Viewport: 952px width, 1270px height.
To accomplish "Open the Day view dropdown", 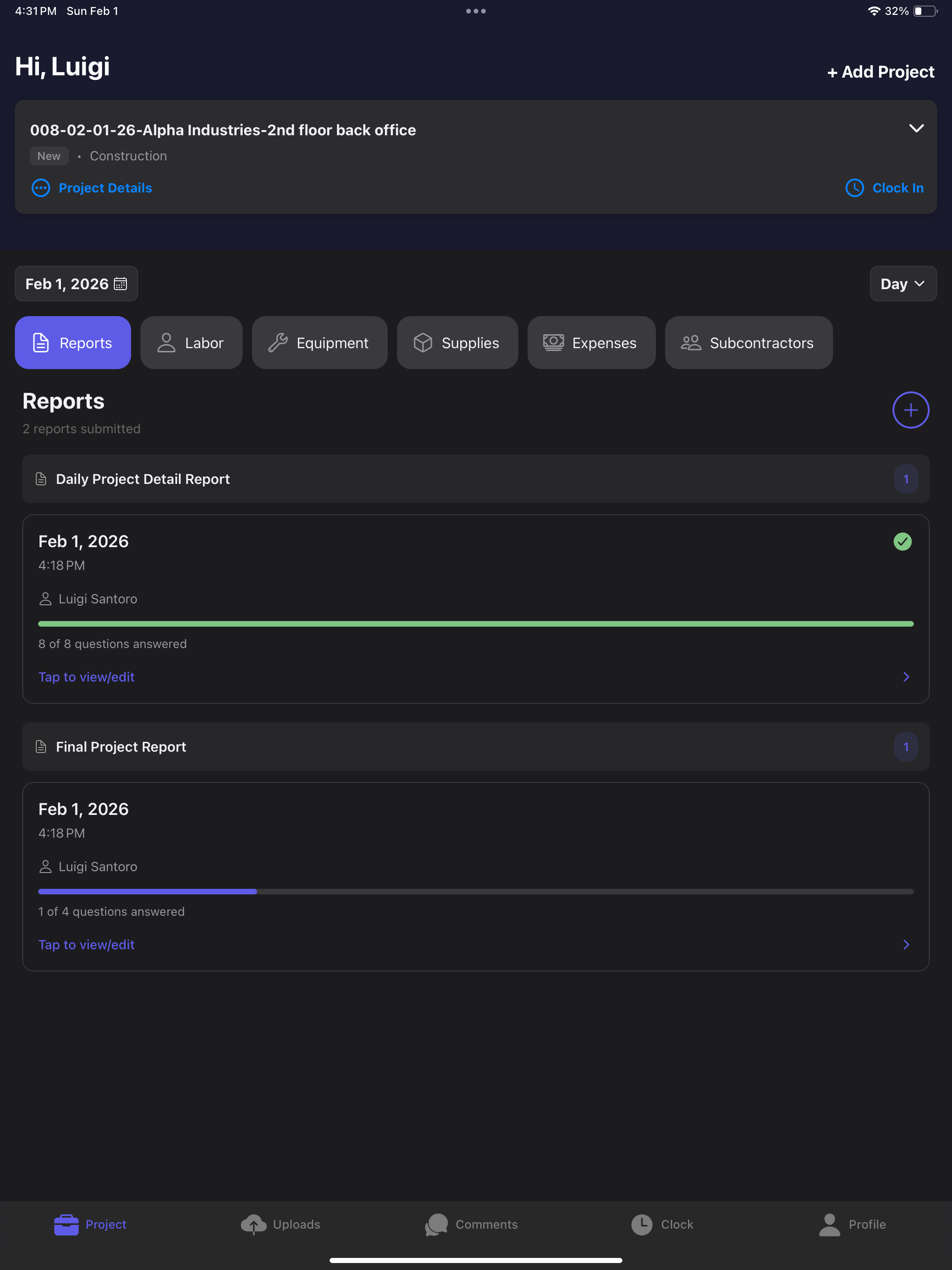I will pyautogui.click(x=903, y=284).
